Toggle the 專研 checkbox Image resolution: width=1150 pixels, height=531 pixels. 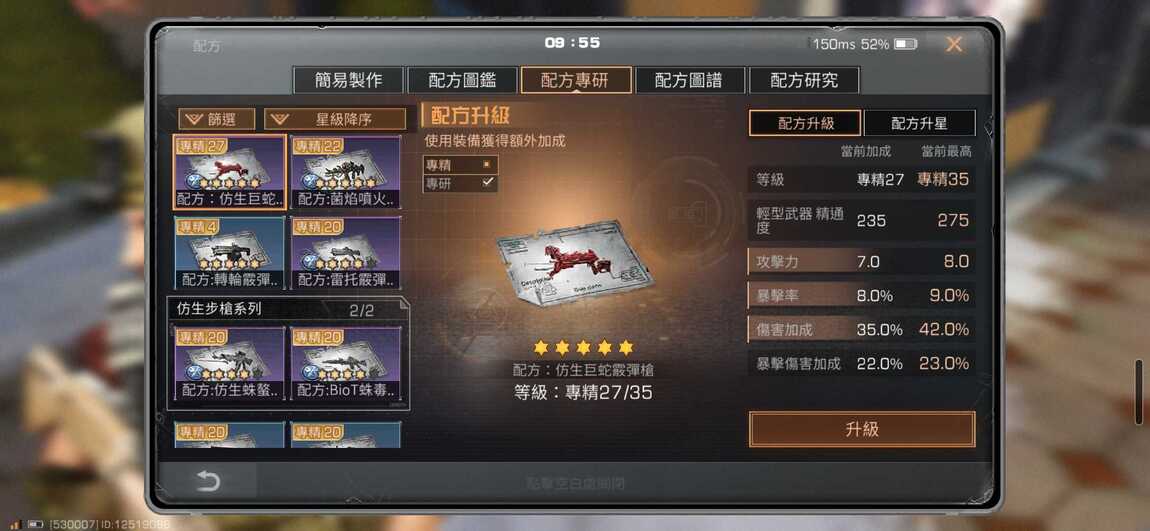[x=487, y=183]
